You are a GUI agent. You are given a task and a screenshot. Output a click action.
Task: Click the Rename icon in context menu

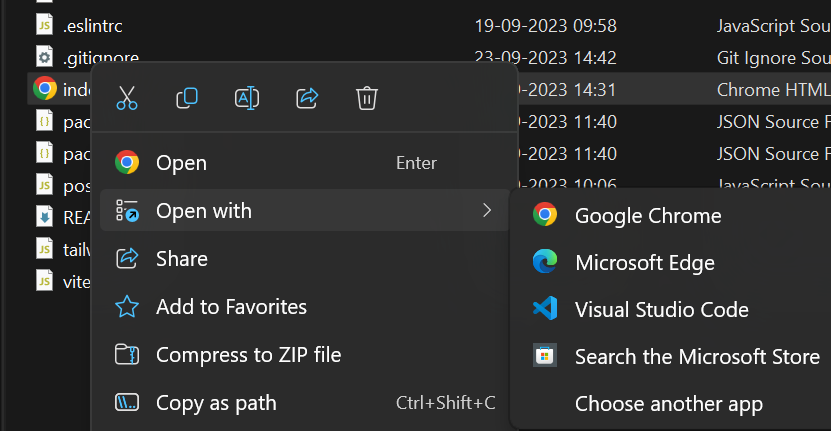point(246,98)
